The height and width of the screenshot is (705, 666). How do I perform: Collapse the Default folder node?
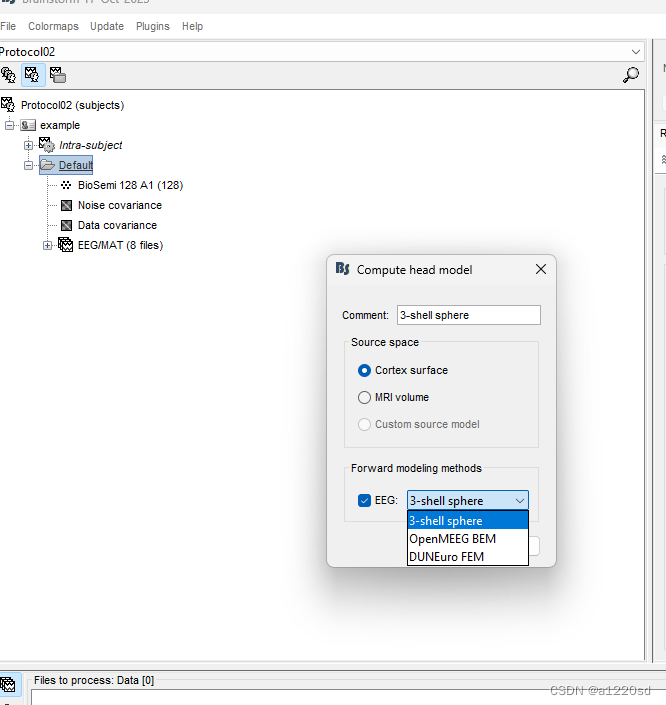(28, 165)
